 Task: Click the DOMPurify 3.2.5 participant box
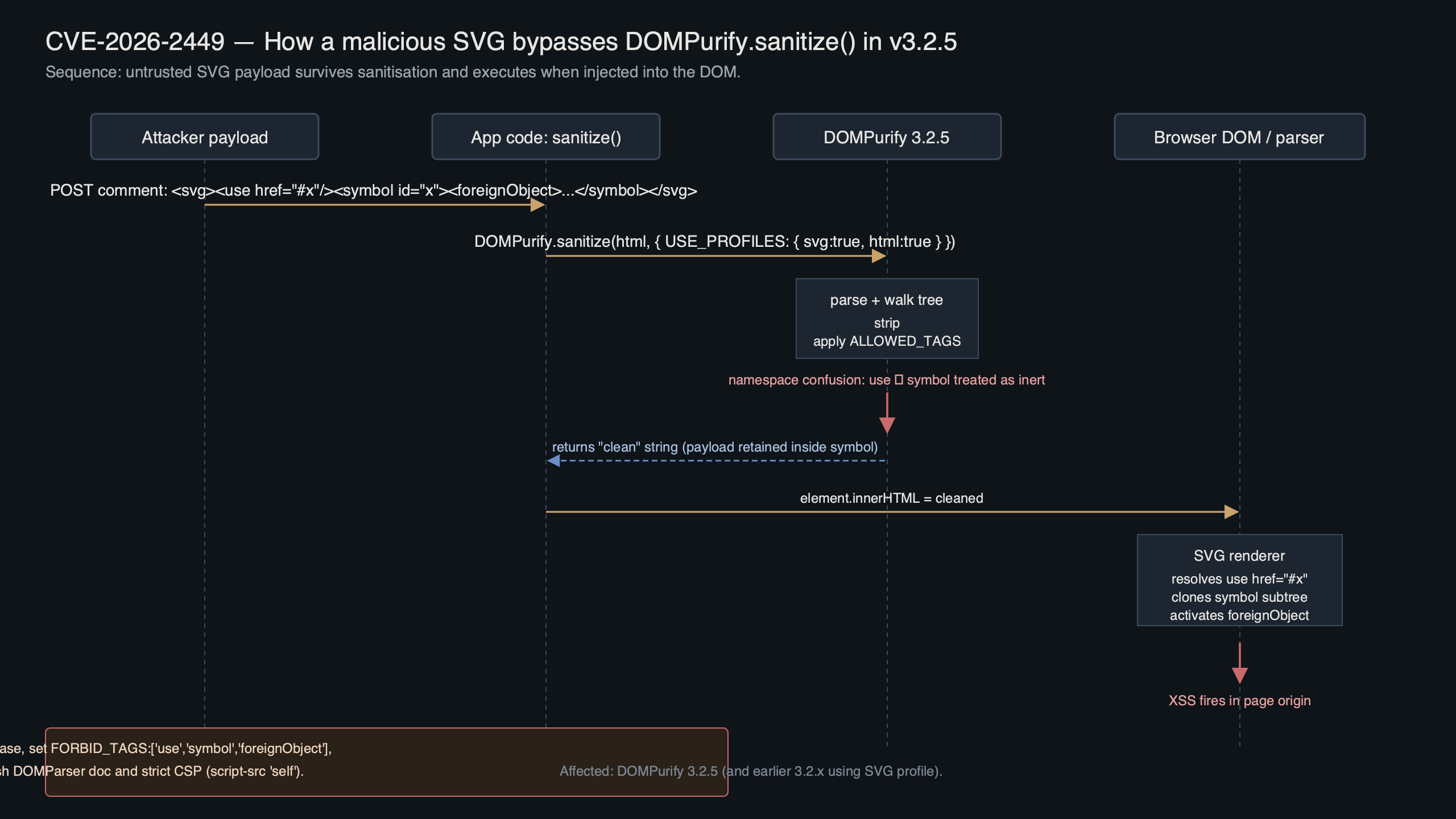point(886,136)
